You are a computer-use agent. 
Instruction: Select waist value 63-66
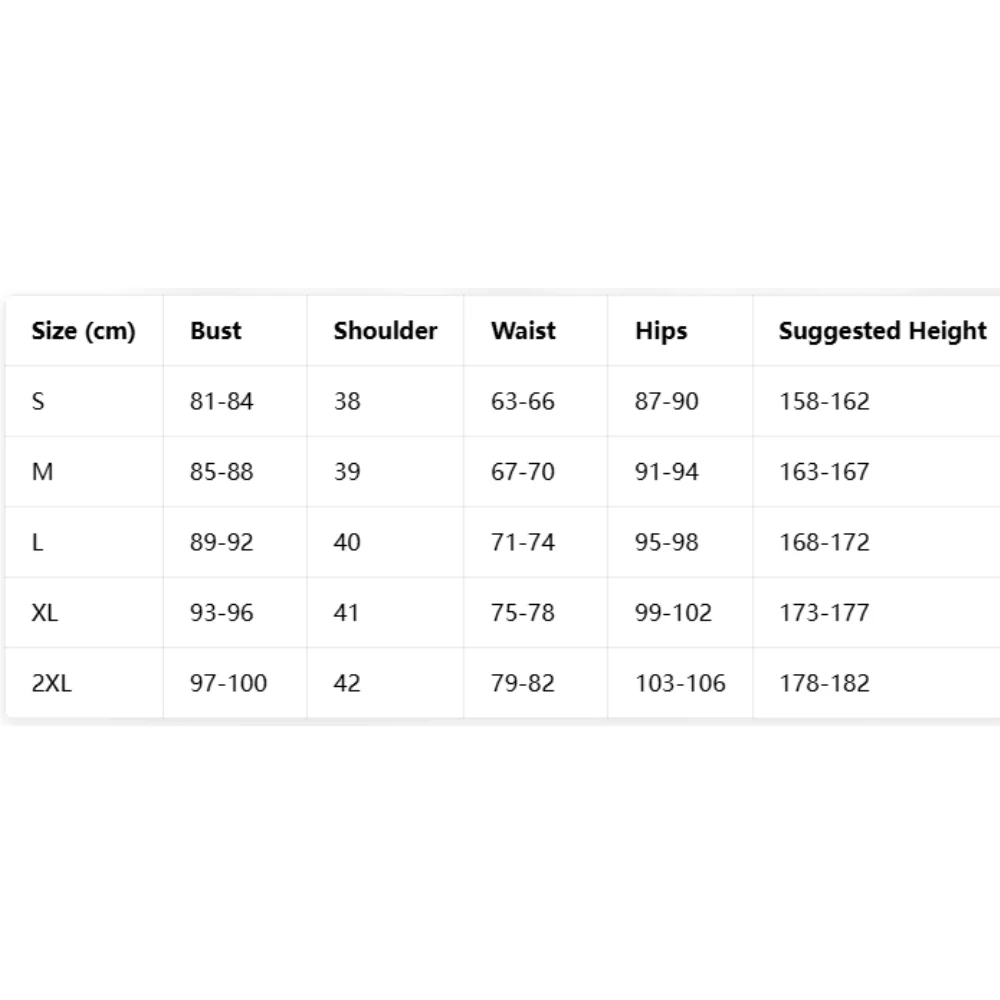coord(522,401)
